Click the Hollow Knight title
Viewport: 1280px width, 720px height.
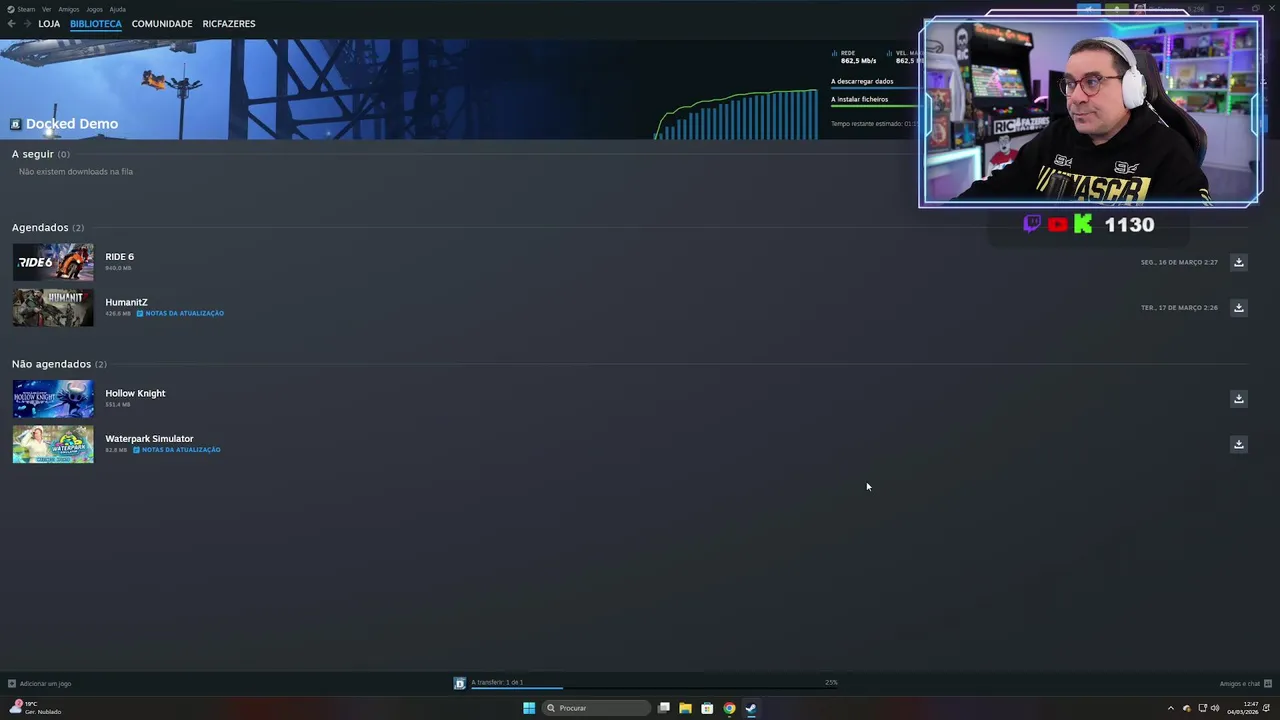pyautogui.click(x=135, y=393)
